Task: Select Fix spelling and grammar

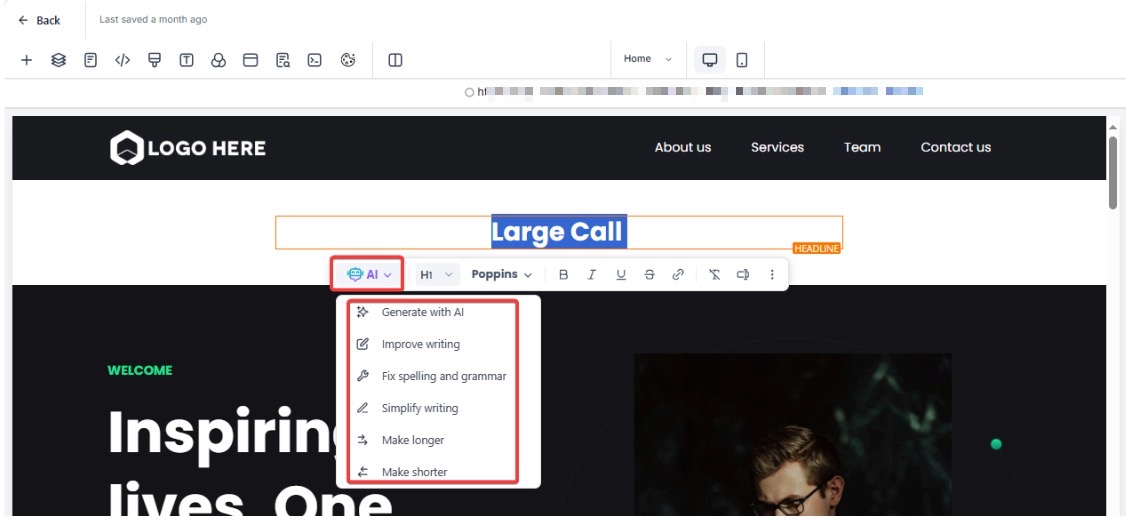Action: pyautogui.click(x=443, y=376)
